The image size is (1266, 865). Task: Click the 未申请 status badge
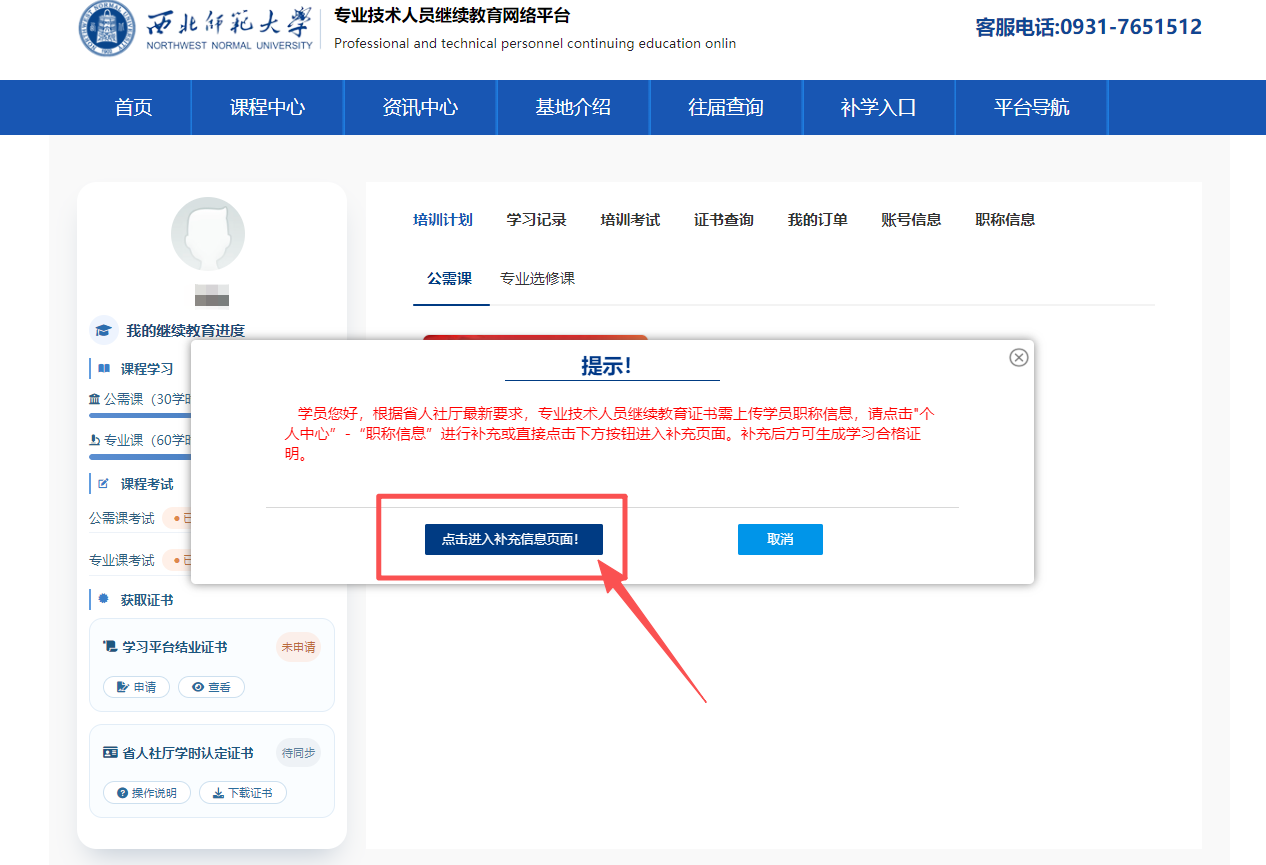point(298,647)
